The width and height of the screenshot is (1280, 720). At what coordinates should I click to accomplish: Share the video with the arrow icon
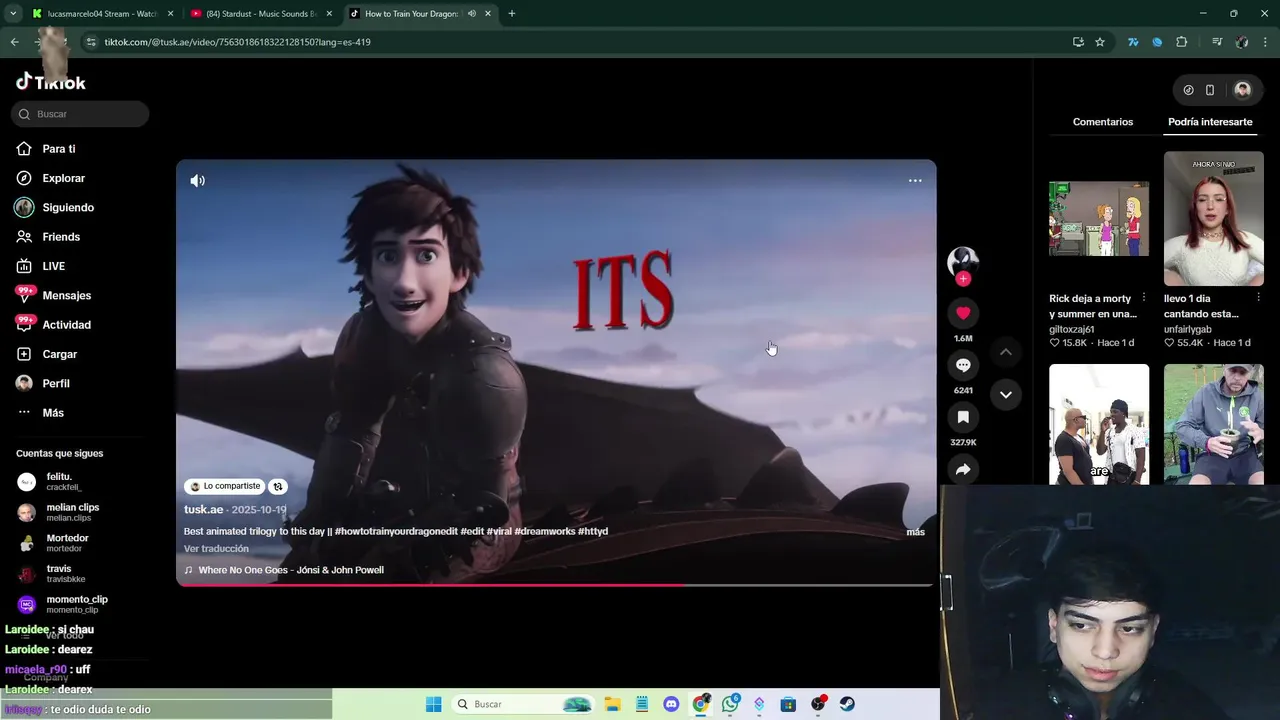[963, 469]
